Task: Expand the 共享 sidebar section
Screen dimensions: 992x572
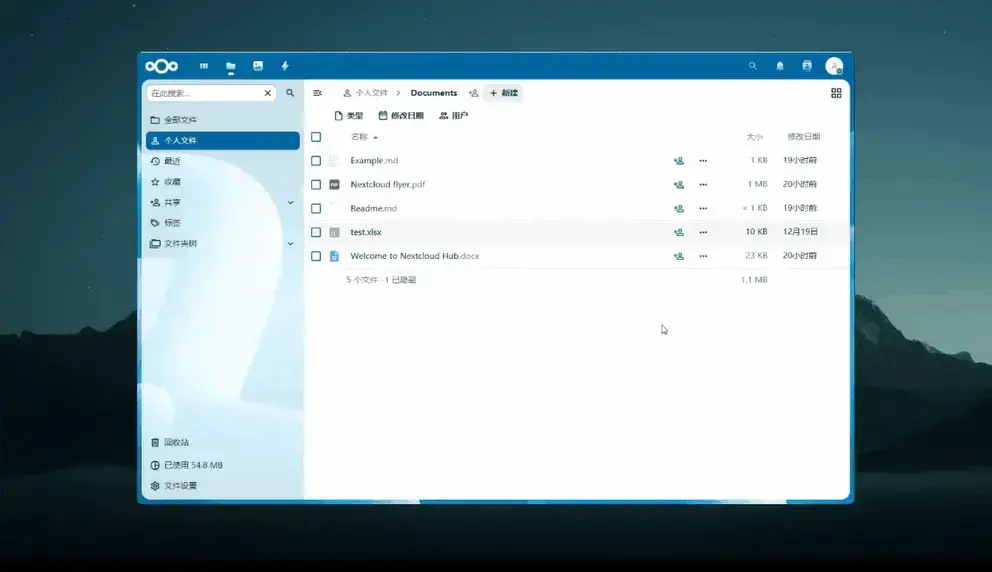Action: point(291,203)
